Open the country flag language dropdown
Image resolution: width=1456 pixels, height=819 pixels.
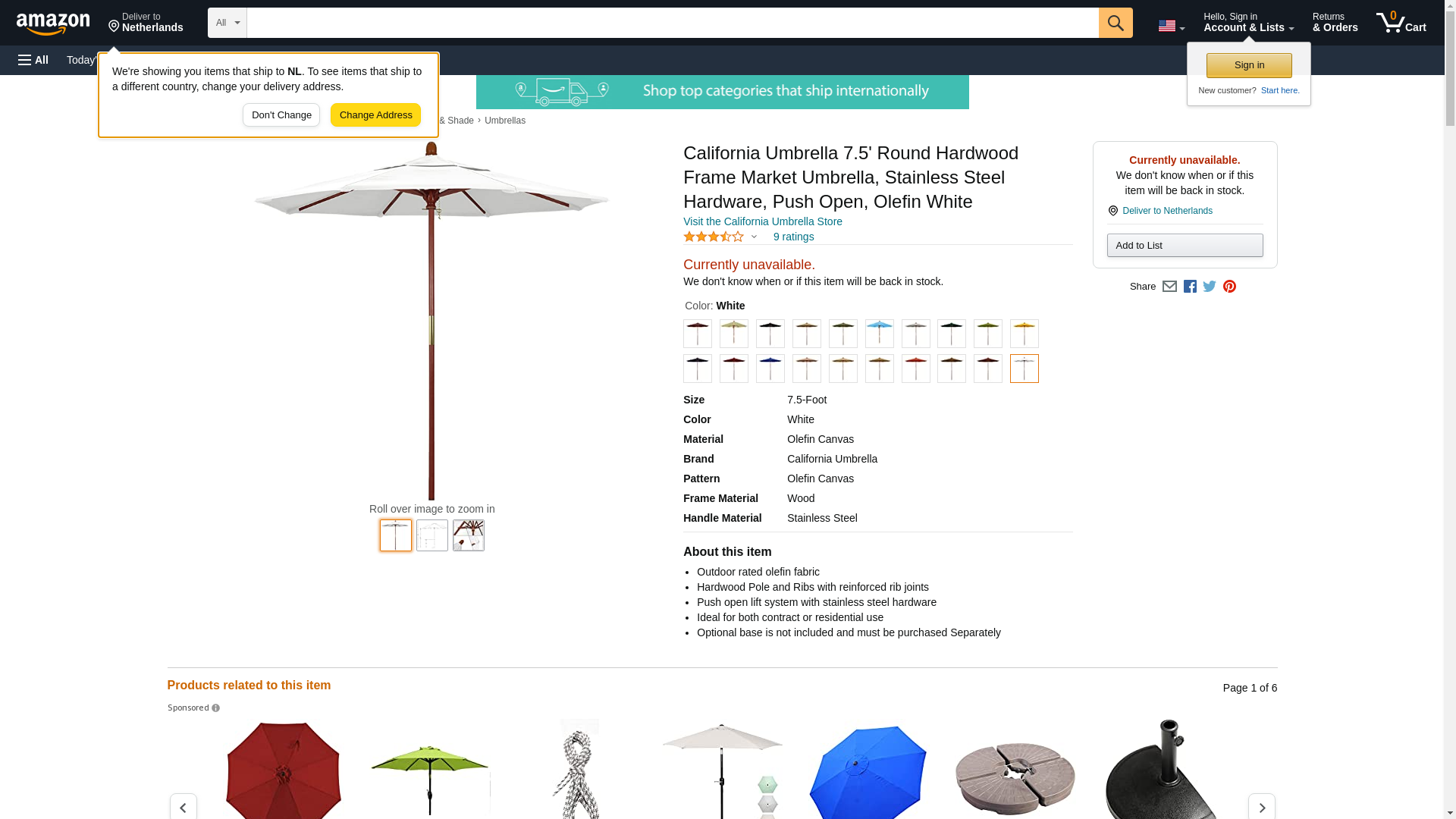coord(1171,26)
